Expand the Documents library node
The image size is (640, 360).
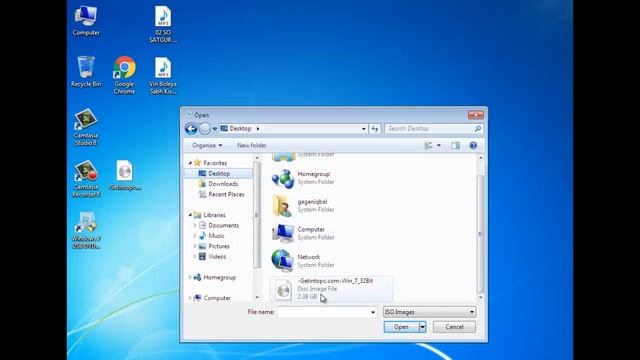[195, 225]
